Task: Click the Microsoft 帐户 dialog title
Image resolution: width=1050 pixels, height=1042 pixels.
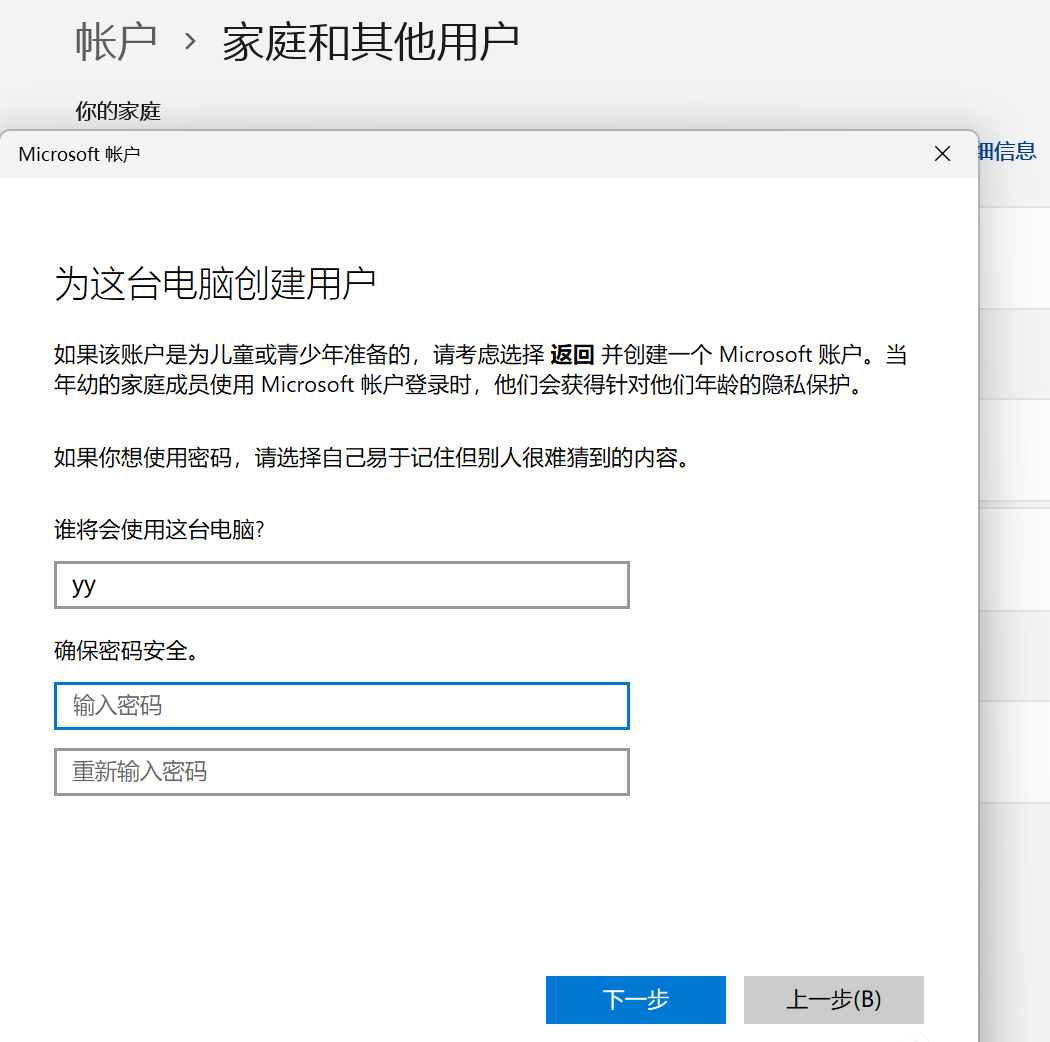Action: (79, 154)
